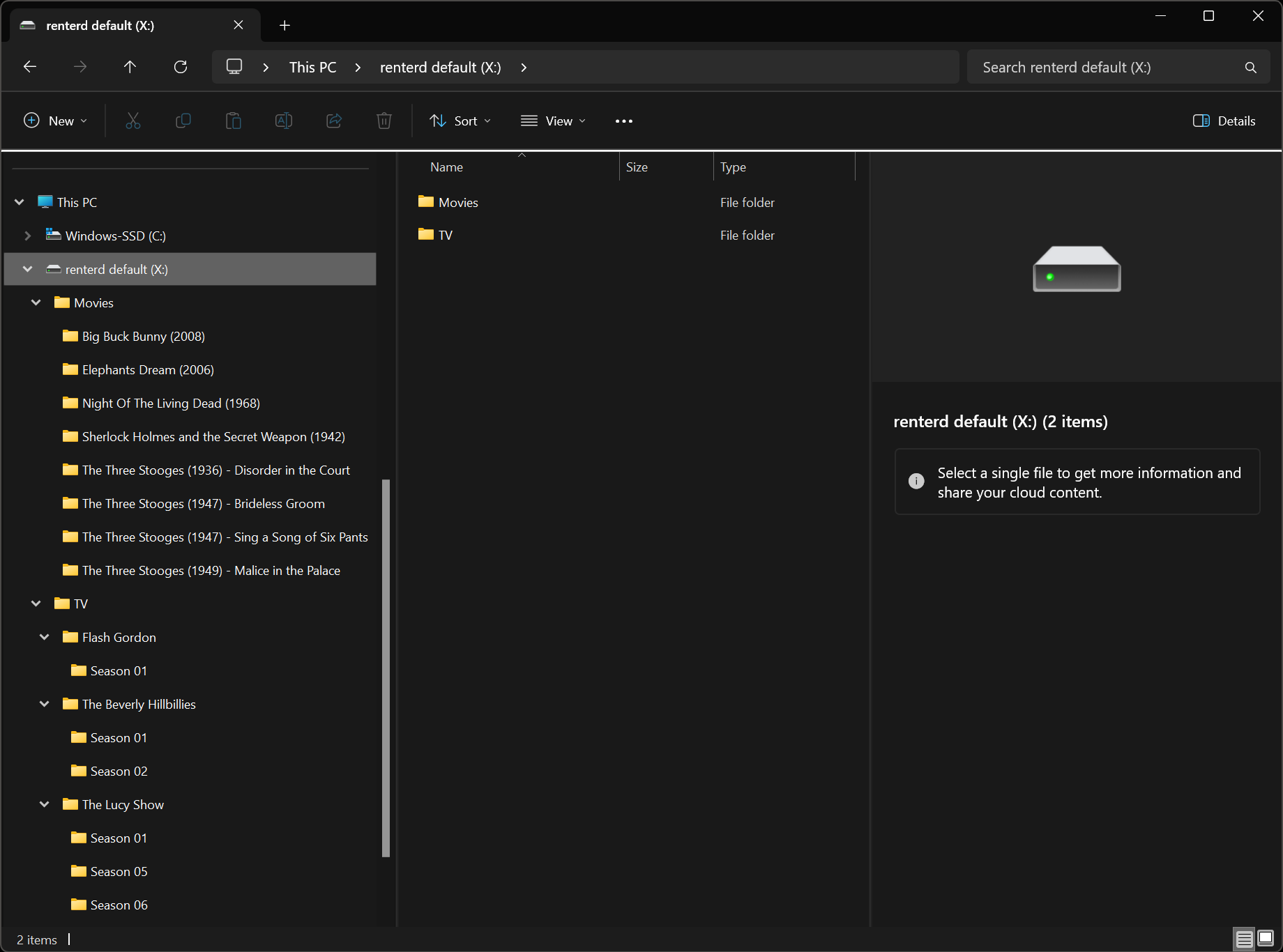The height and width of the screenshot is (952, 1283).
Task: Open the See more ellipsis menu
Action: 624,121
